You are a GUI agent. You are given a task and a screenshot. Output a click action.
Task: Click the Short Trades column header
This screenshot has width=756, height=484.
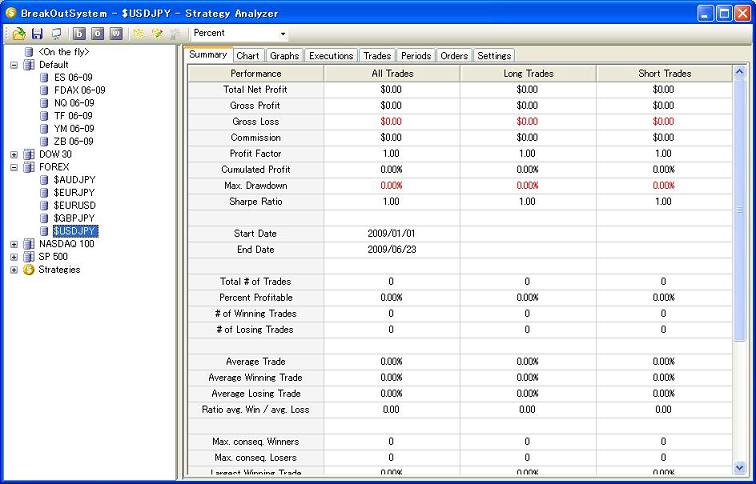pos(664,74)
